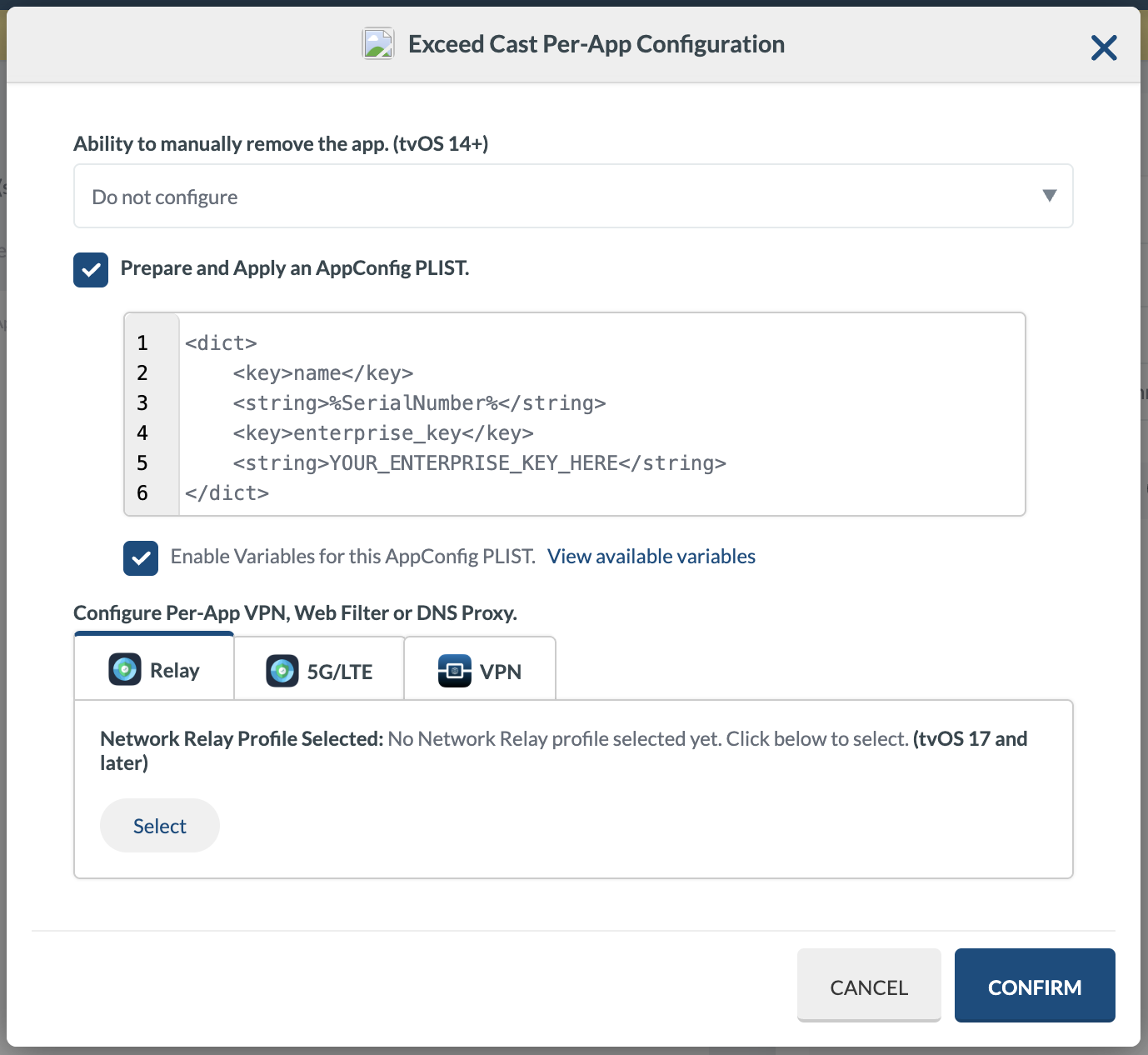Cancel the configuration dialog
1148x1055 pixels.
point(869,986)
